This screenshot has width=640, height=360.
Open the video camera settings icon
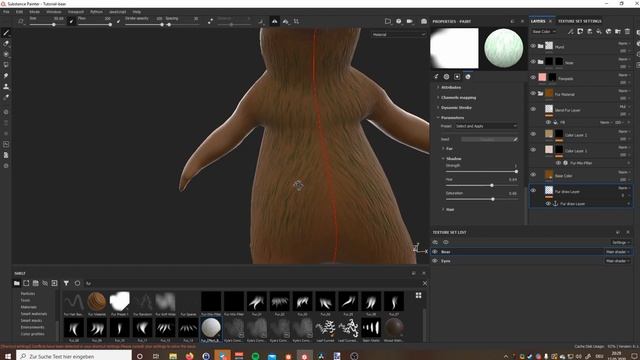(x=409, y=21)
